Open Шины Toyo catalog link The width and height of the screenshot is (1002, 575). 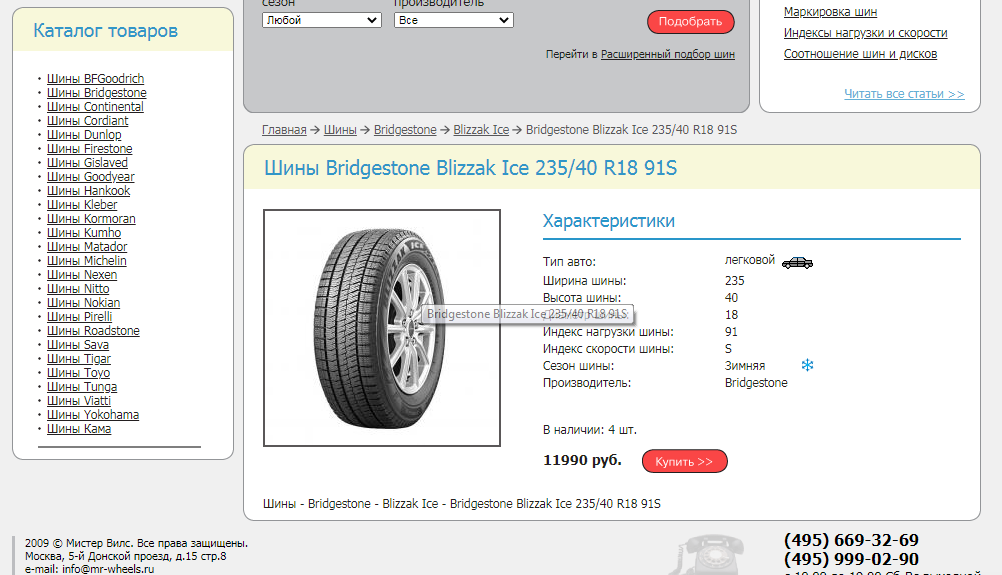tap(78, 374)
